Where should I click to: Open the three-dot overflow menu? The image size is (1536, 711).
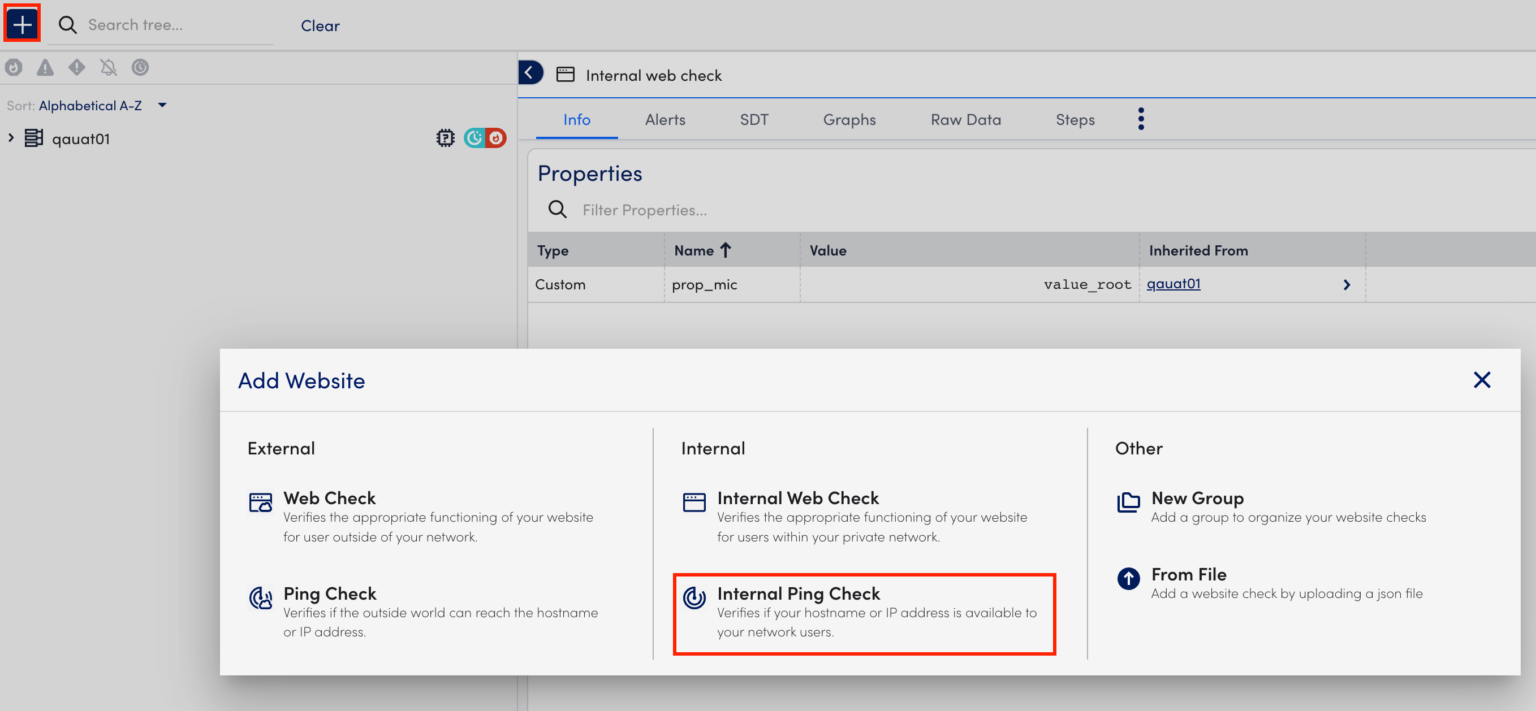[x=1141, y=118]
